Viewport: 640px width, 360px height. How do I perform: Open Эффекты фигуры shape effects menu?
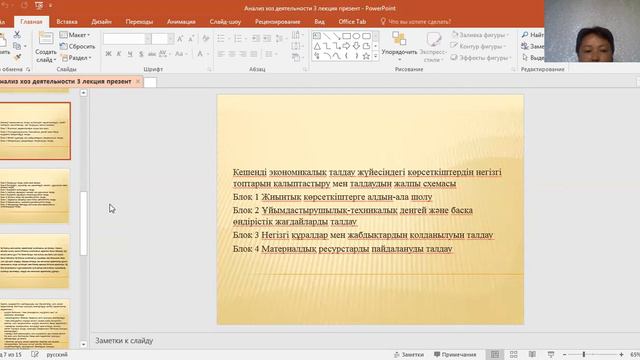point(480,58)
